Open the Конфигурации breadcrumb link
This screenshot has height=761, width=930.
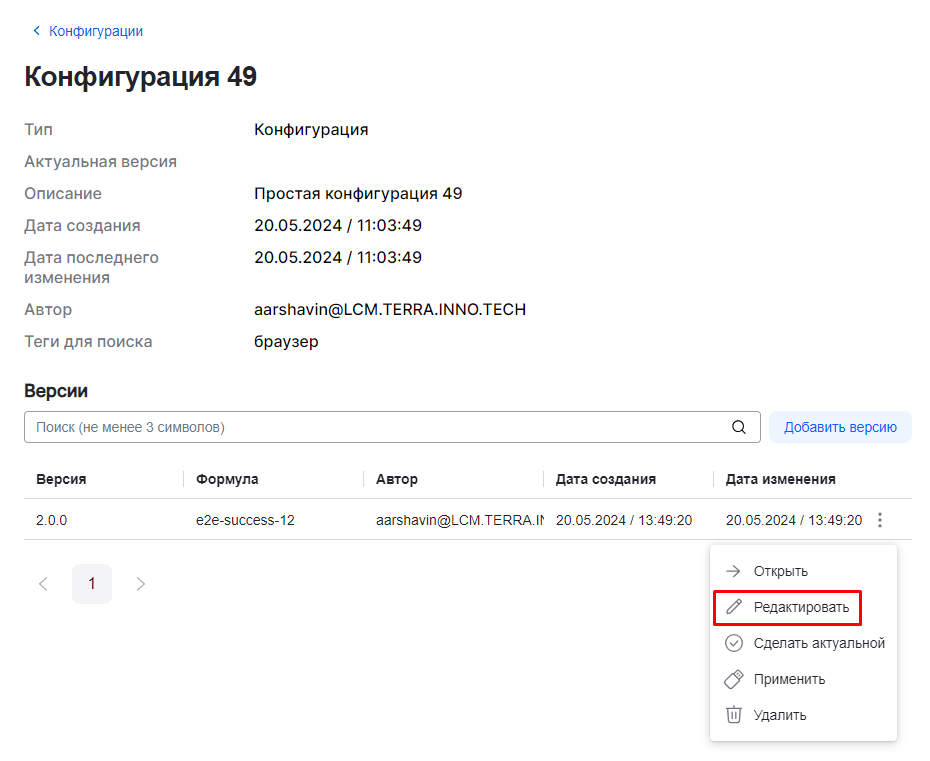(96, 31)
